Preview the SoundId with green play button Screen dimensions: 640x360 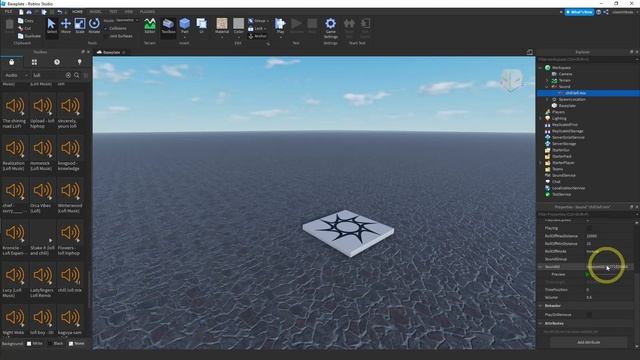point(587,274)
